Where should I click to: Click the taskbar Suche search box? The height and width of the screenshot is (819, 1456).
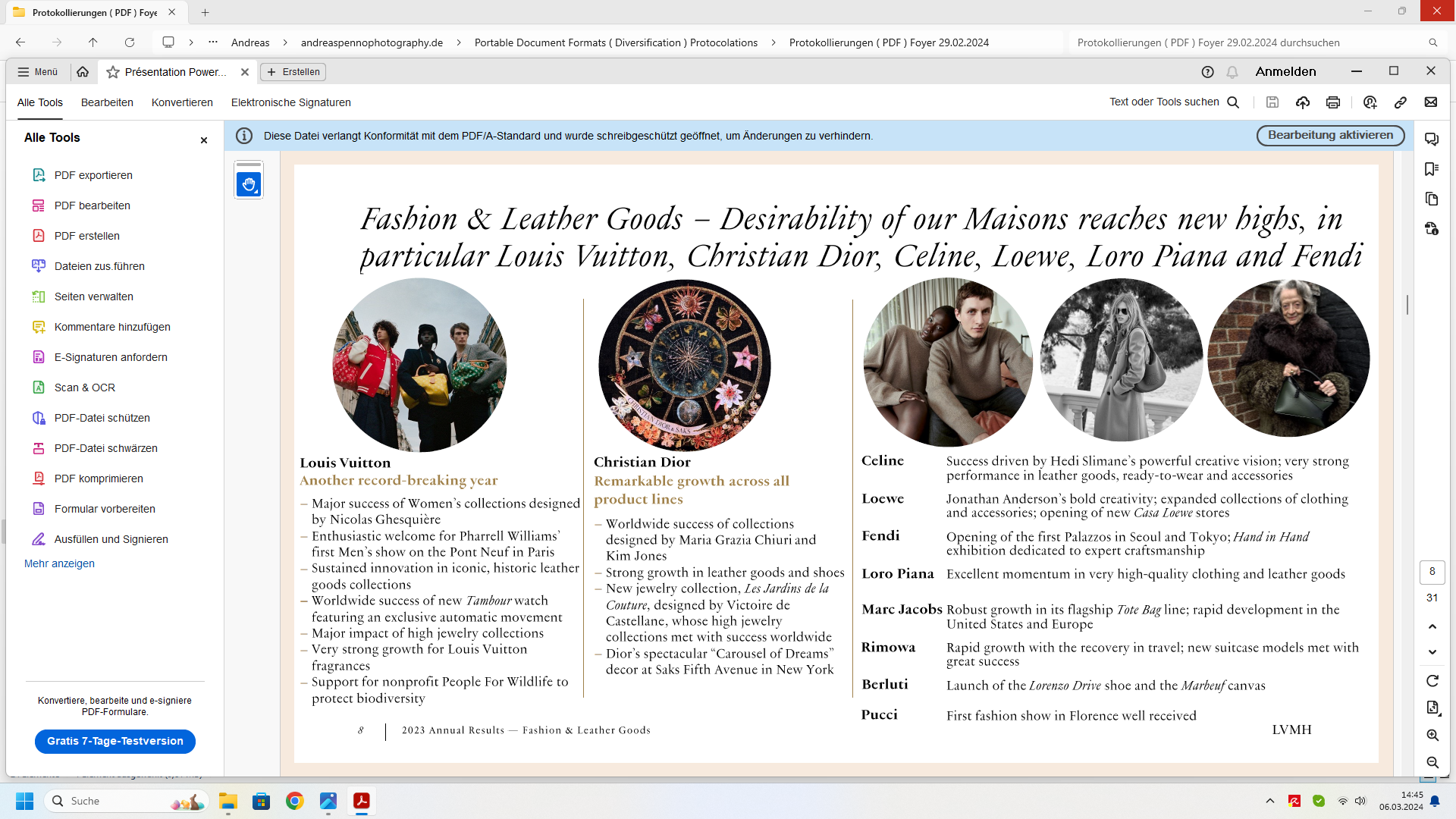click(x=126, y=801)
